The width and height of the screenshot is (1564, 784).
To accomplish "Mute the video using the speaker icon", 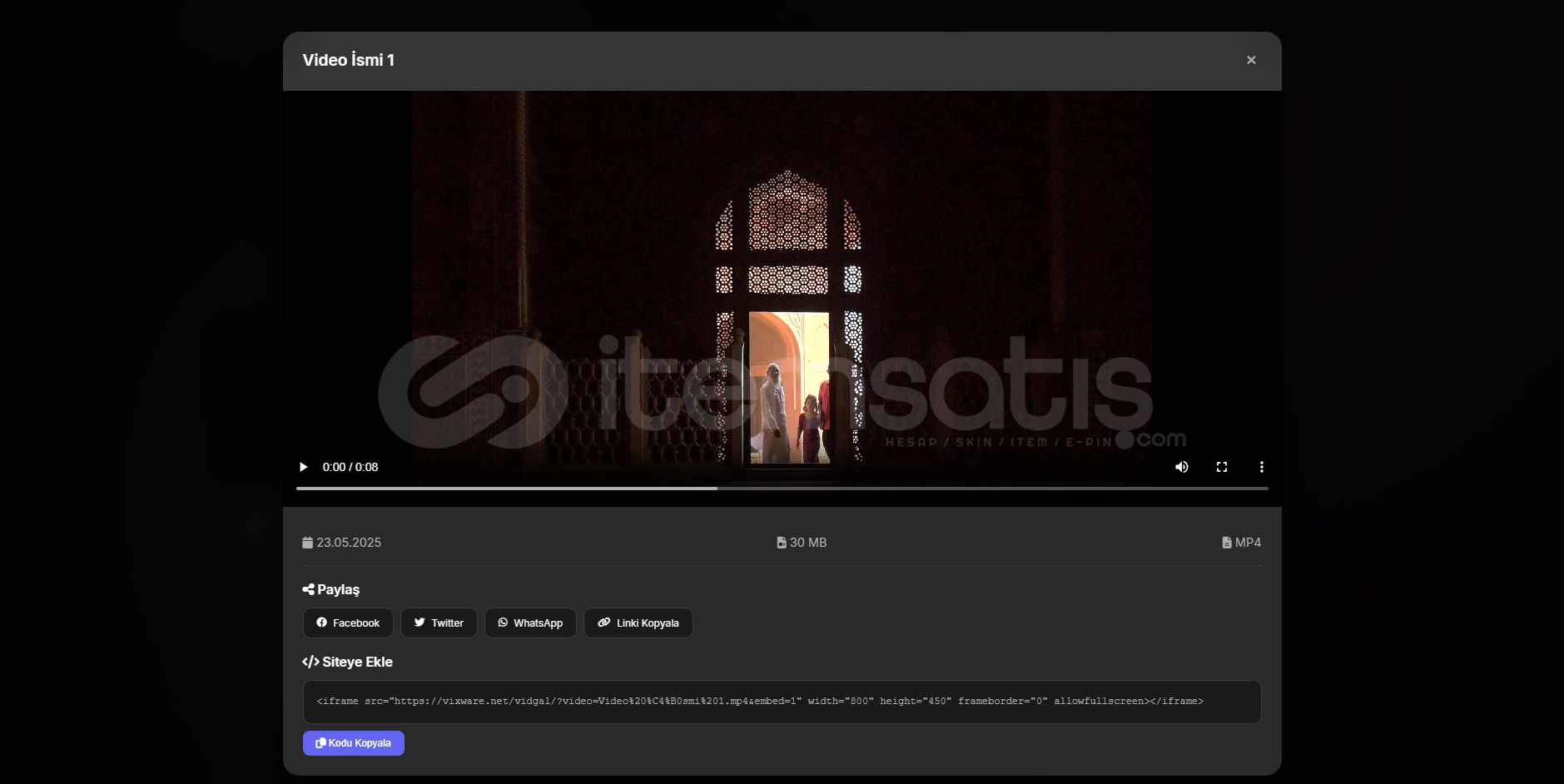I will [1181, 467].
